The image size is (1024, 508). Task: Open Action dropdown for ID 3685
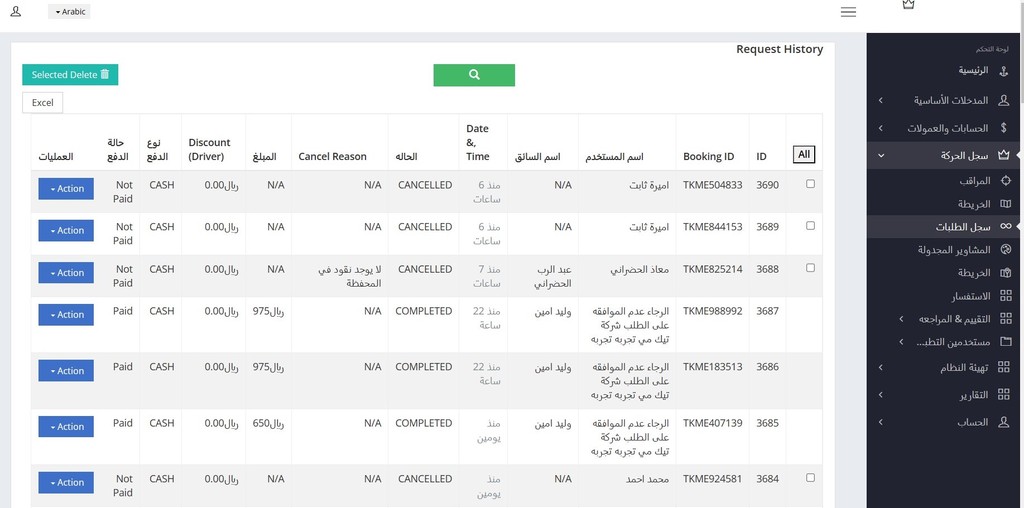(x=66, y=427)
